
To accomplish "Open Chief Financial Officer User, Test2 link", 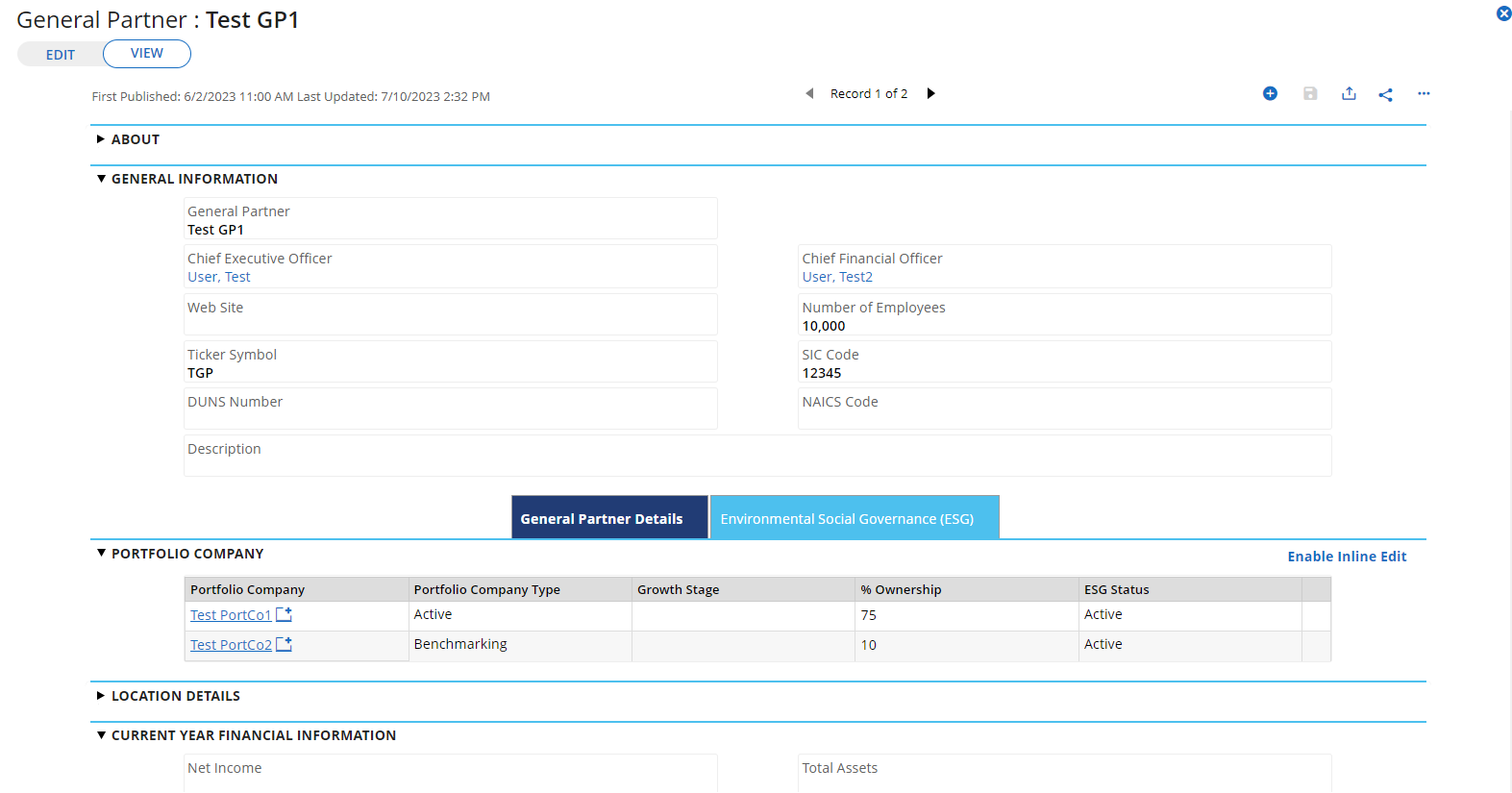I will point(837,277).
